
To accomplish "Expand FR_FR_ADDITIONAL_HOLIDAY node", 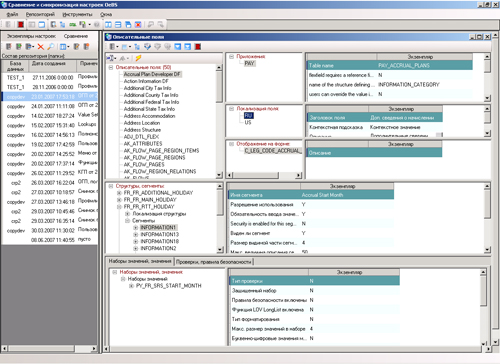I will click(x=119, y=193).
